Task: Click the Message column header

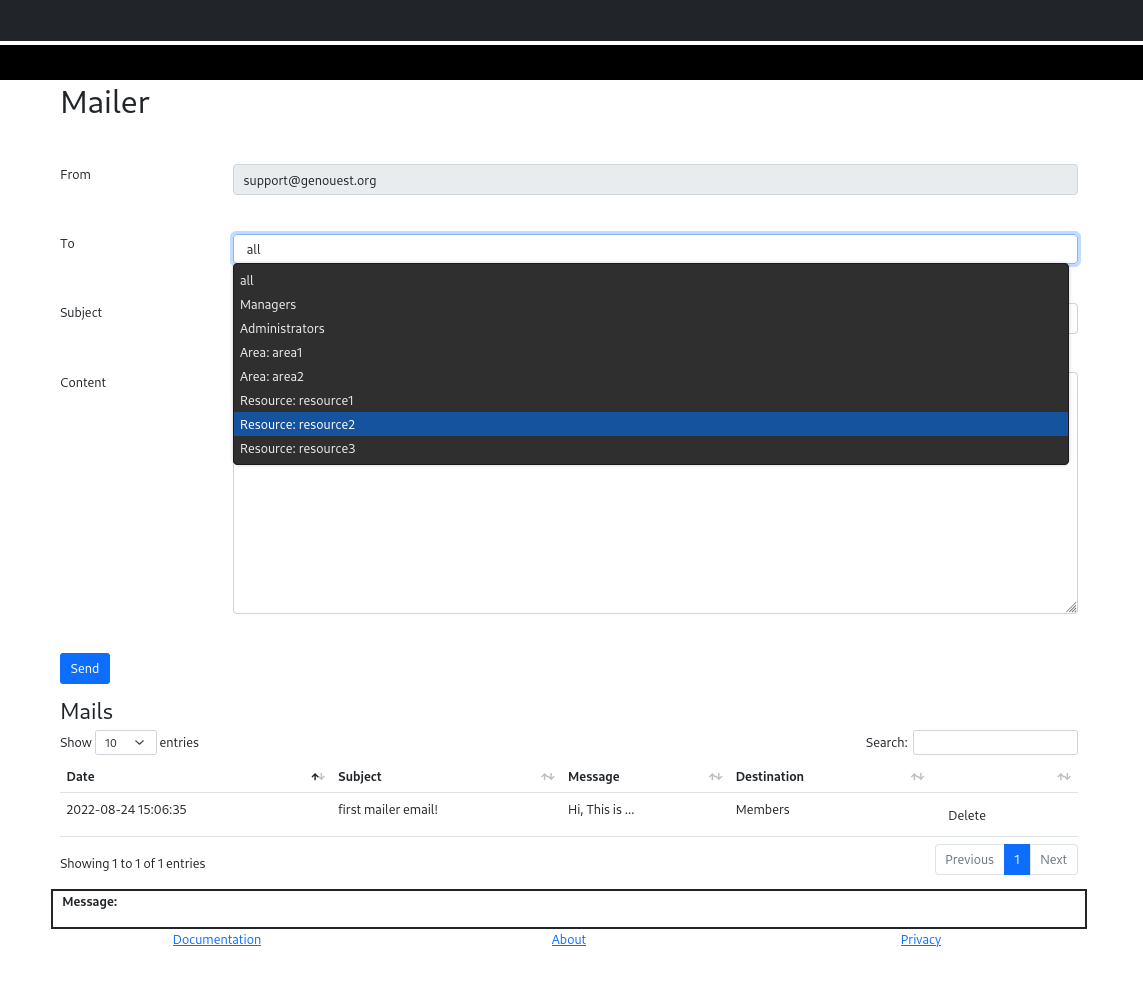Action: pyautogui.click(x=593, y=777)
